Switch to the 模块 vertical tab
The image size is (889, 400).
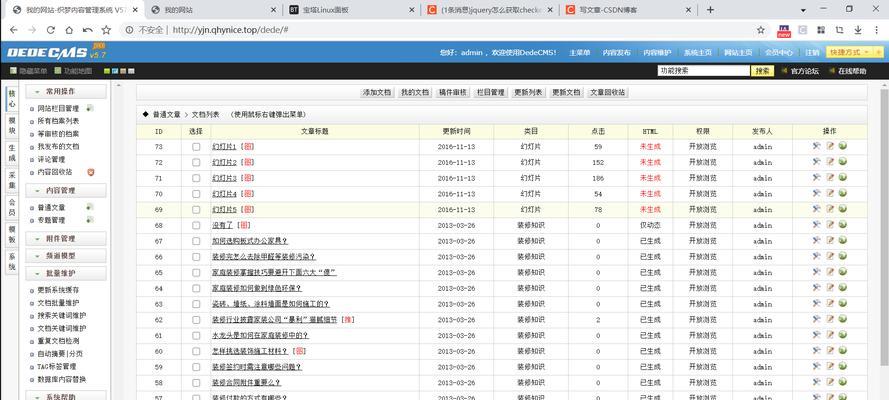pyautogui.click(x=12, y=125)
